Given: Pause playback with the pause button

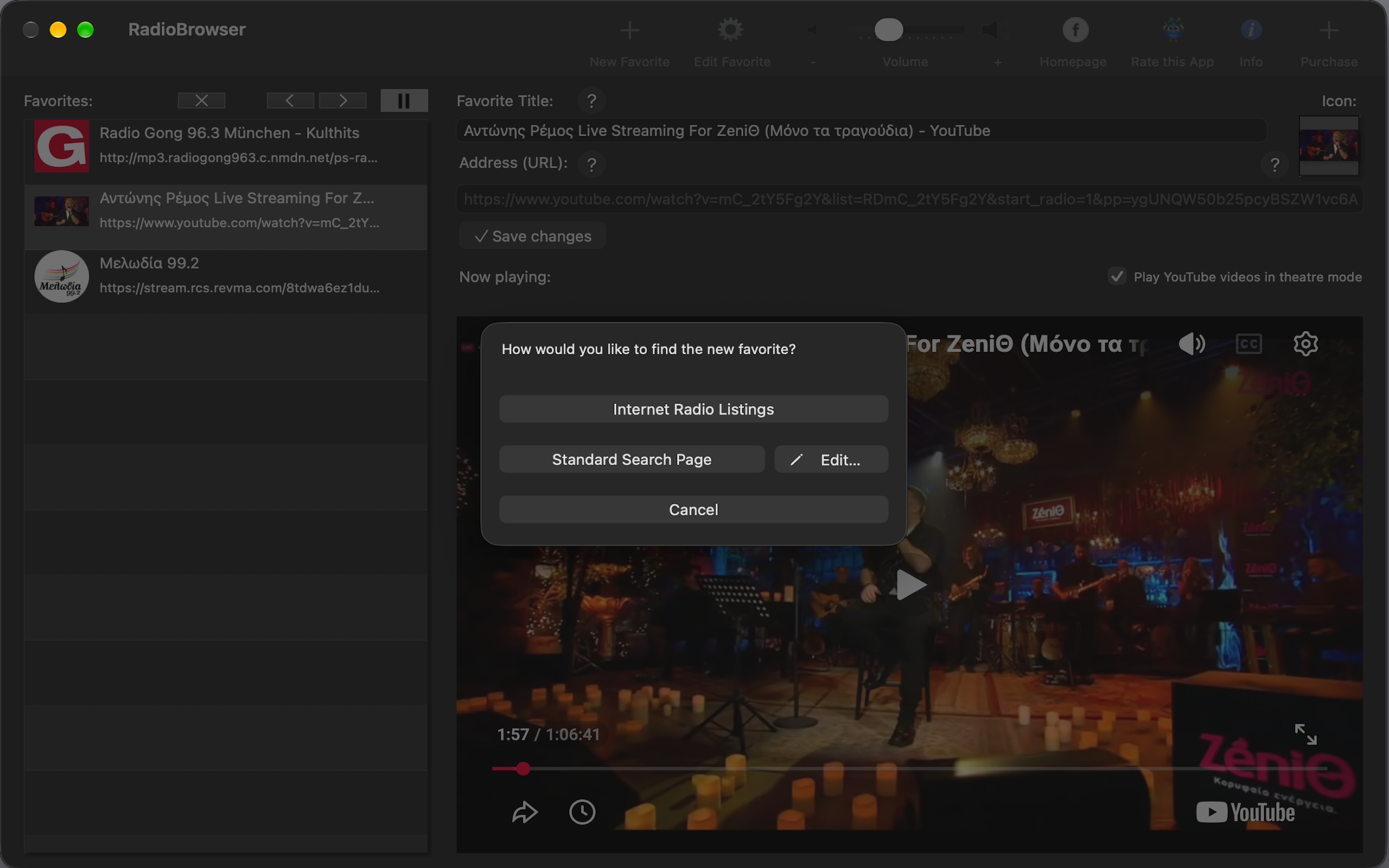Looking at the screenshot, I should tap(404, 100).
